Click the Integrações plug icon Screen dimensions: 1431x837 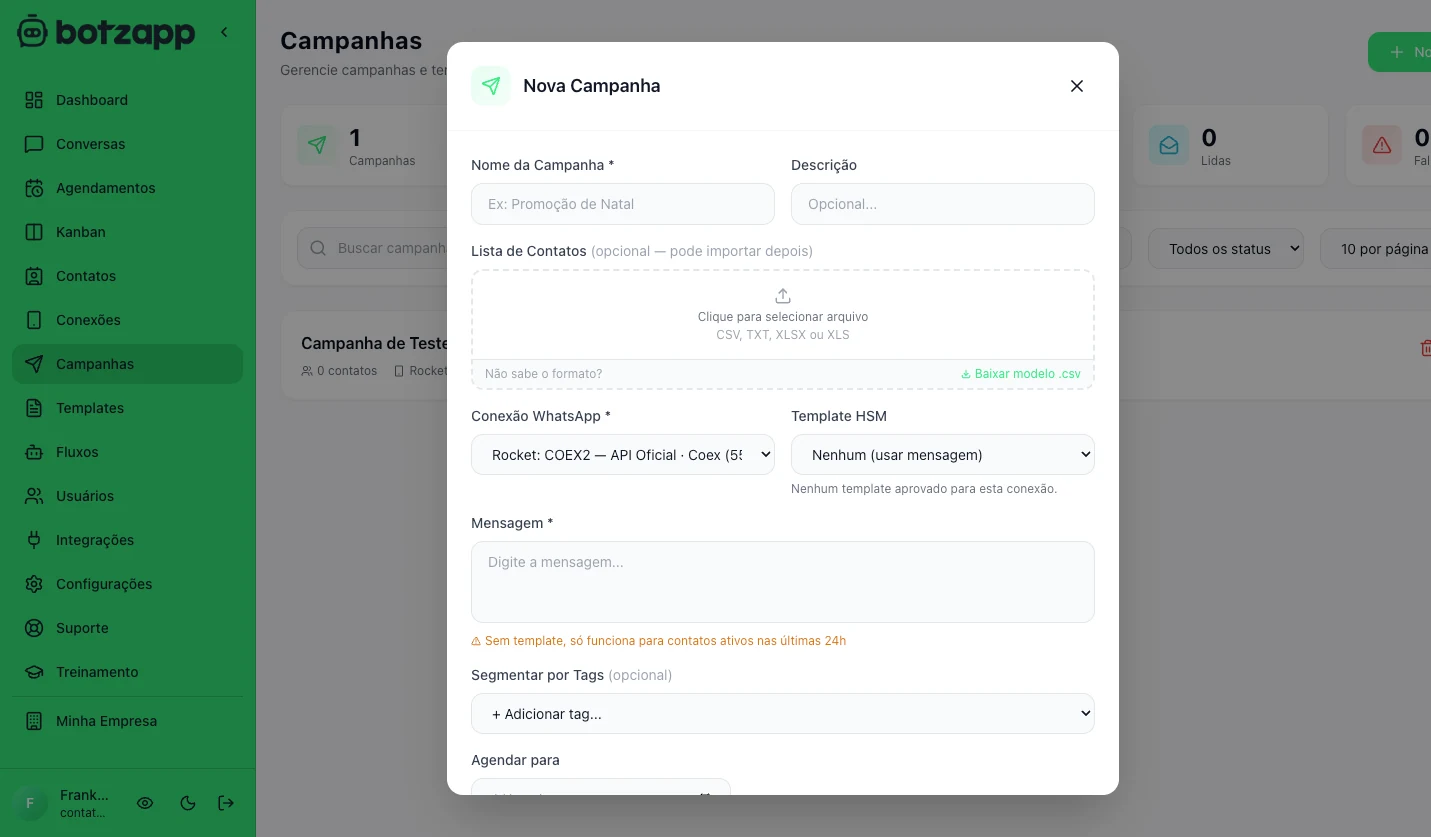coord(34,540)
